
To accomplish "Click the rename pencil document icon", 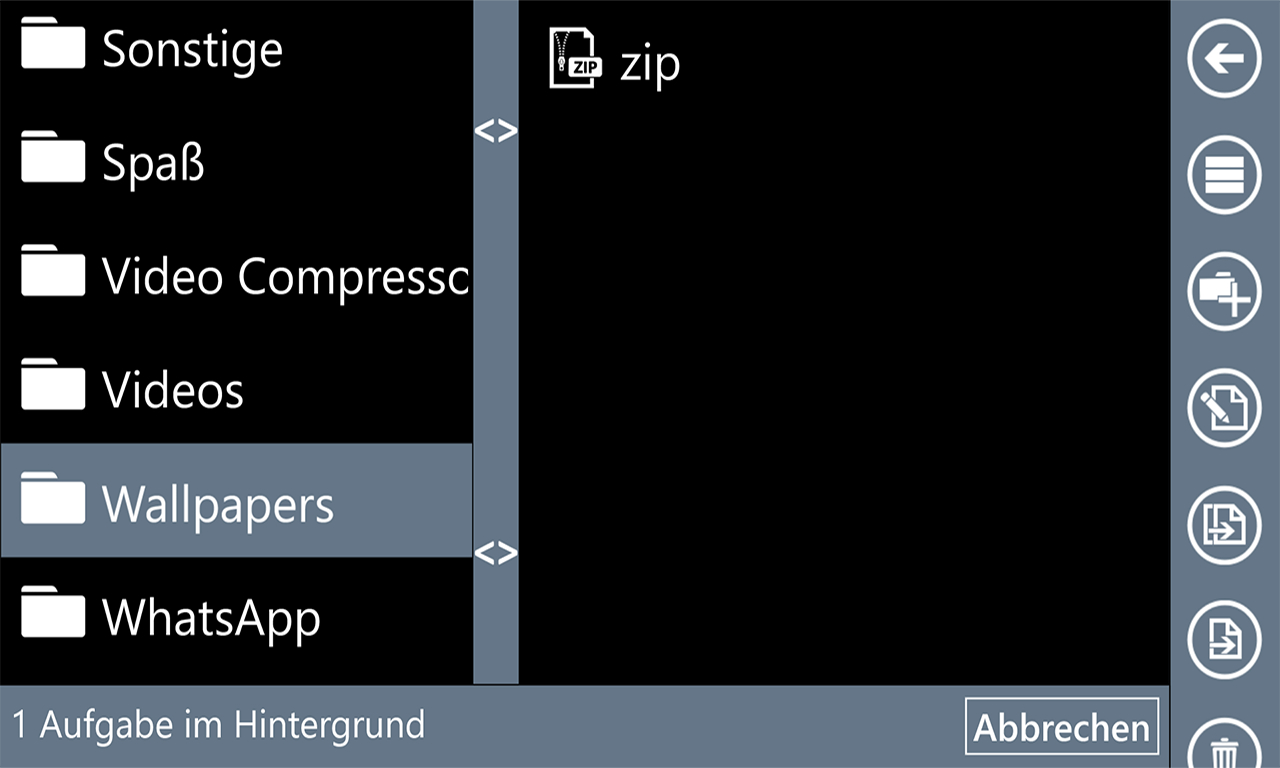I will [x=1225, y=407].
